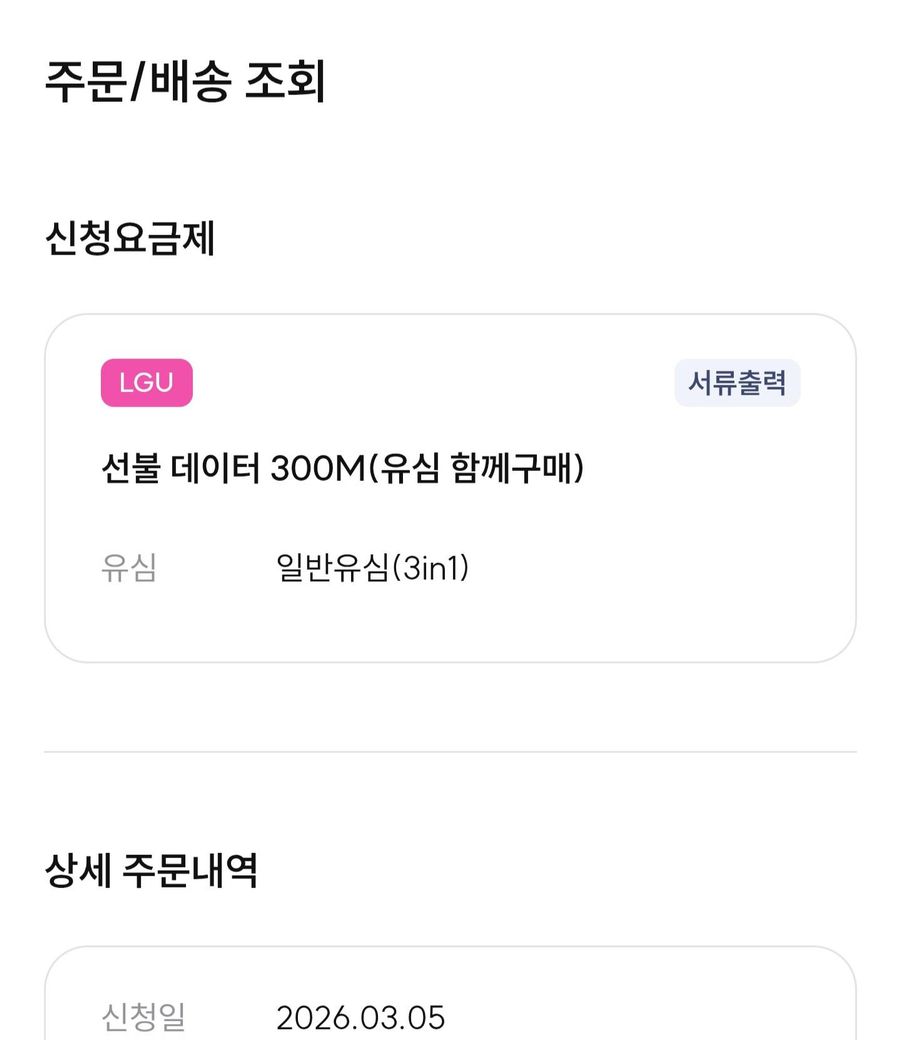Tap the 주문/배송 조회 page title

(x=185, y=81)
